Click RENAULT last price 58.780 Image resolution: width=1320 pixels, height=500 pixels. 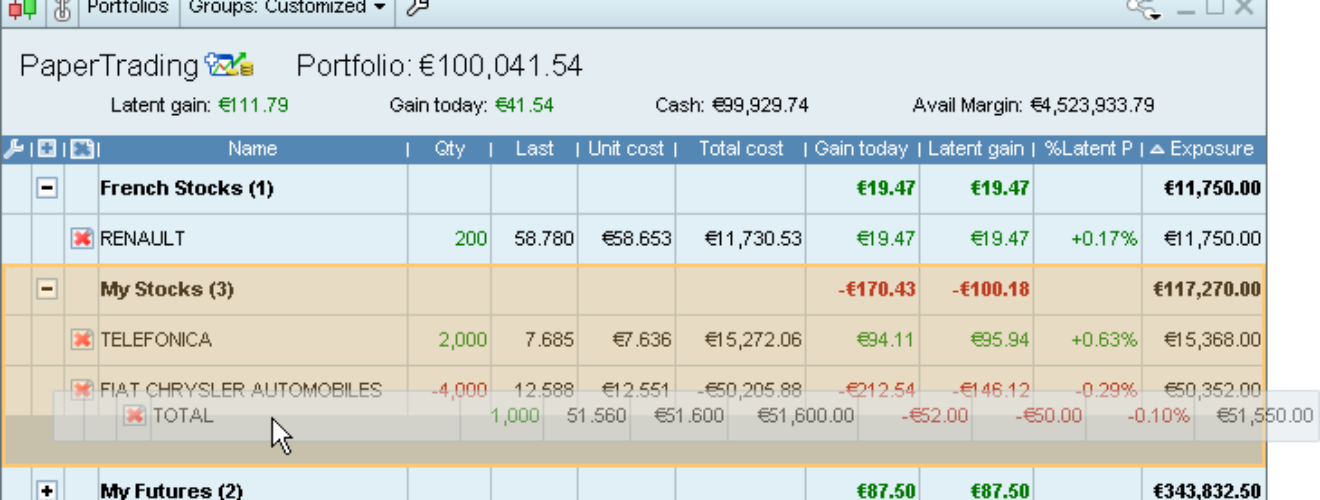[x=544, y=239]
